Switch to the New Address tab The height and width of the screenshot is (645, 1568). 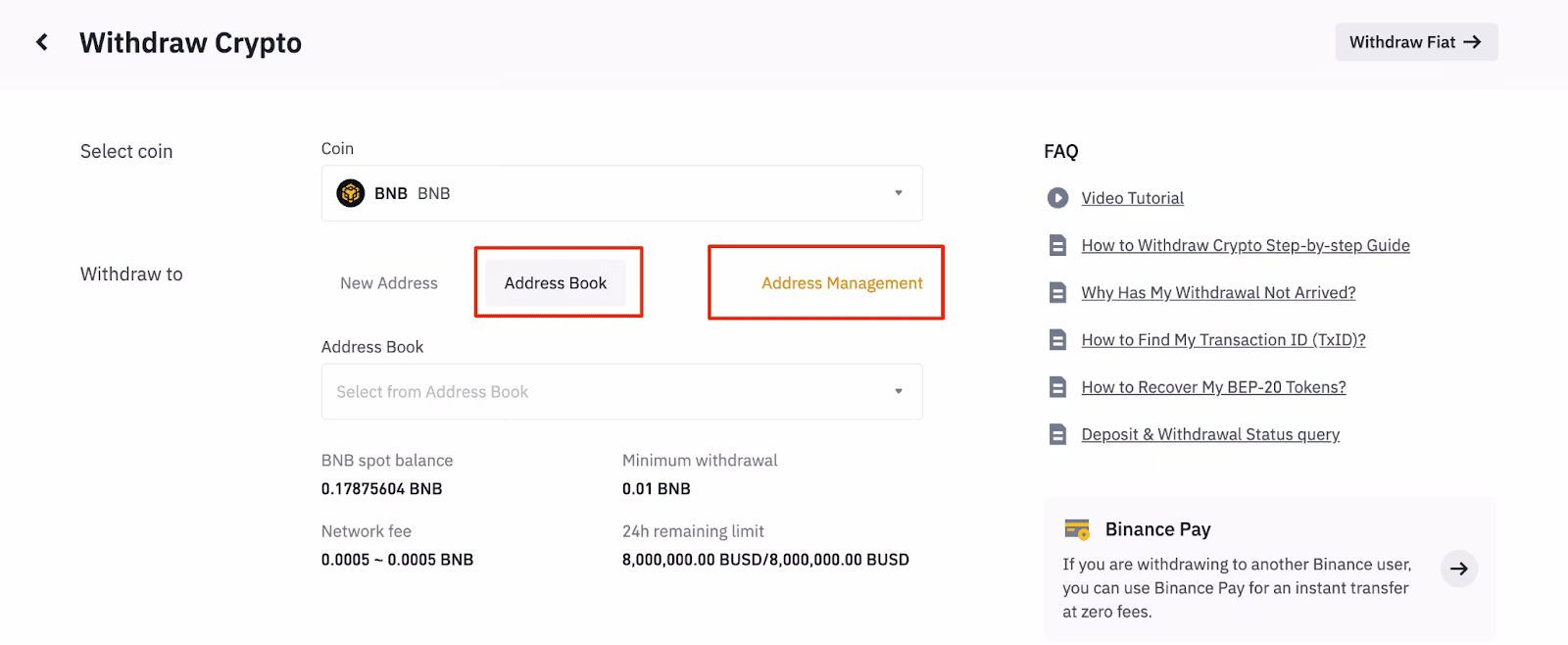point(389,283)
